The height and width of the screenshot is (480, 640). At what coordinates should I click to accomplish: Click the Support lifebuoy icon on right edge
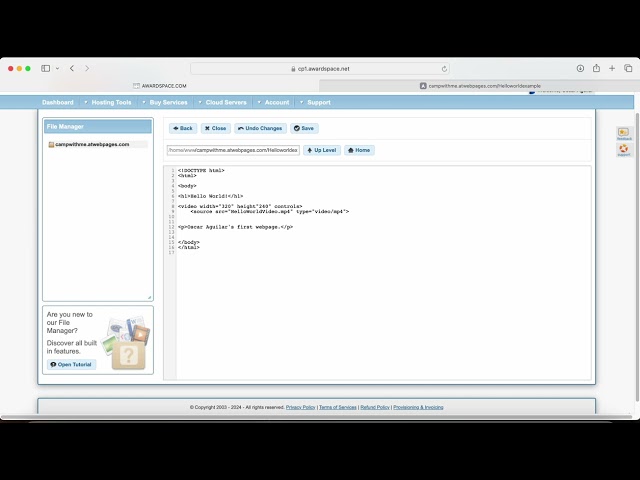point(624,150)
